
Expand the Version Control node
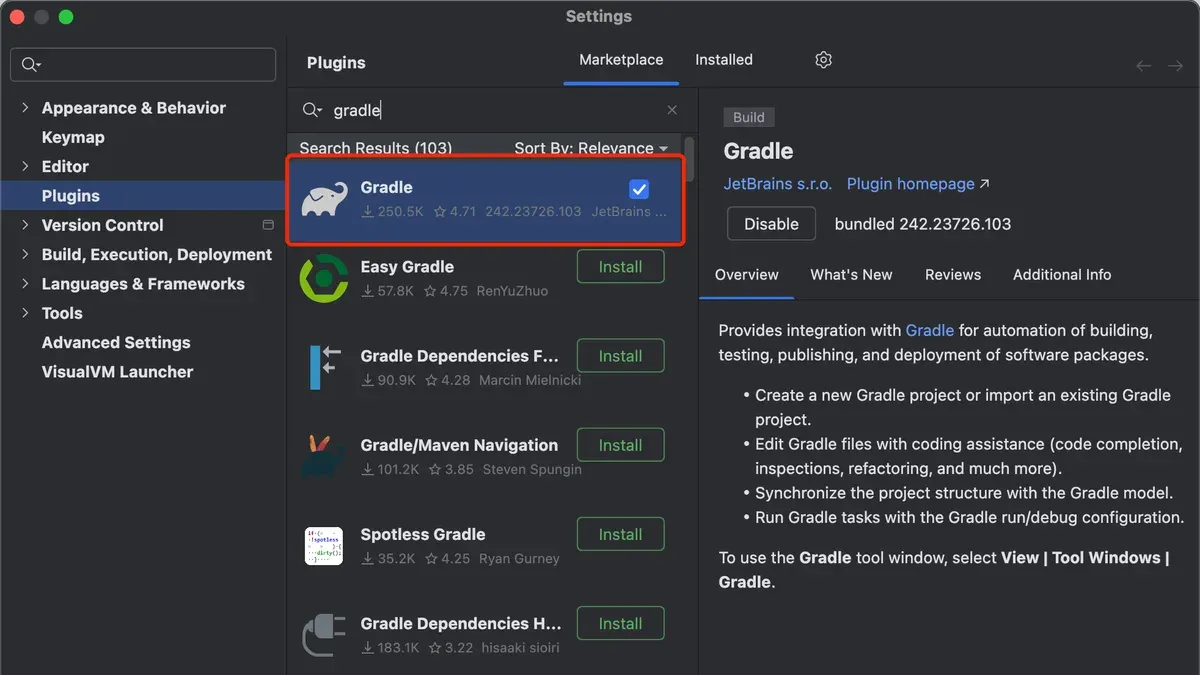point(25,225)
